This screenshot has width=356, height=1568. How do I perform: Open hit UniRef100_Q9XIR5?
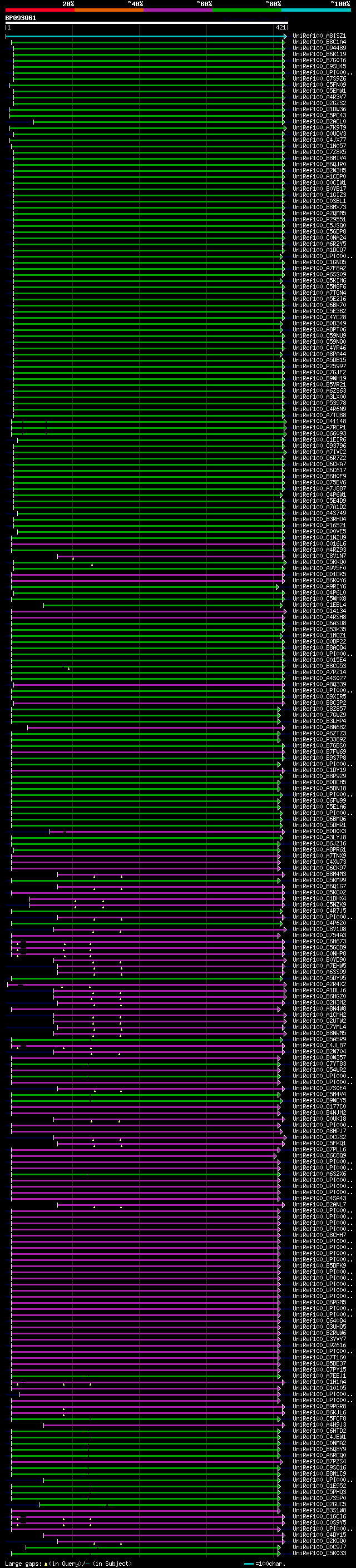(x=319, y=697)
